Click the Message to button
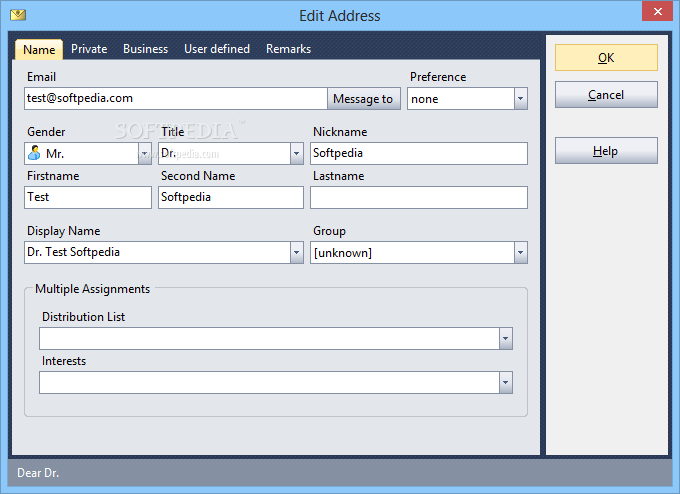The height and width of the screenshot is (494, 680). tap(363, 98)
